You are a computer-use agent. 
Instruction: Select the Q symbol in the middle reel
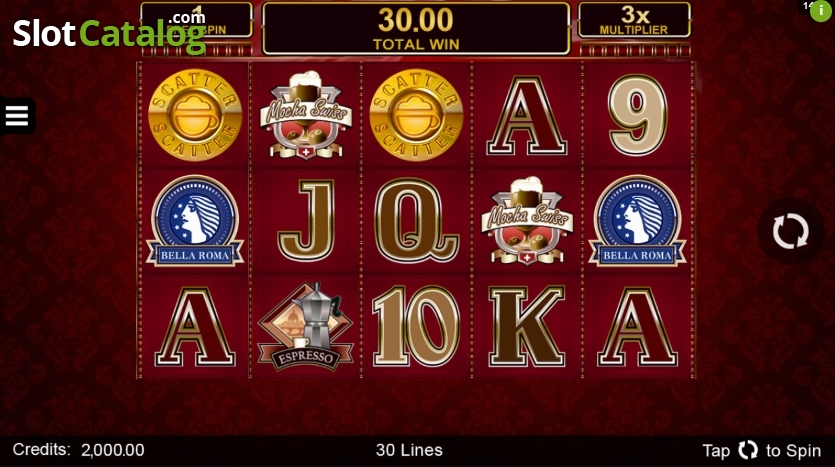[416, 220]
